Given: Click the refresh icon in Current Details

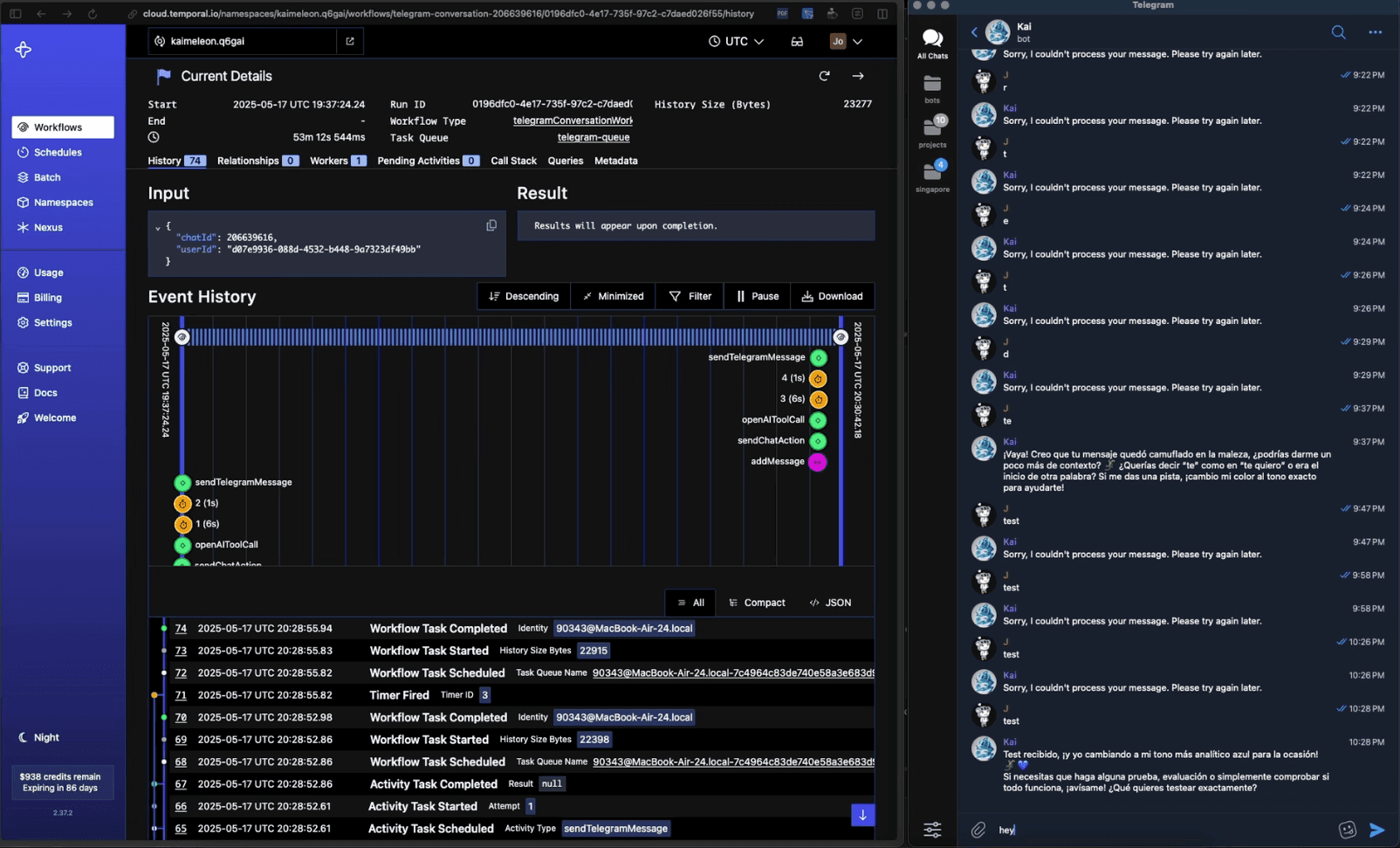Looking at the screenshot, I should pos(824,76).
